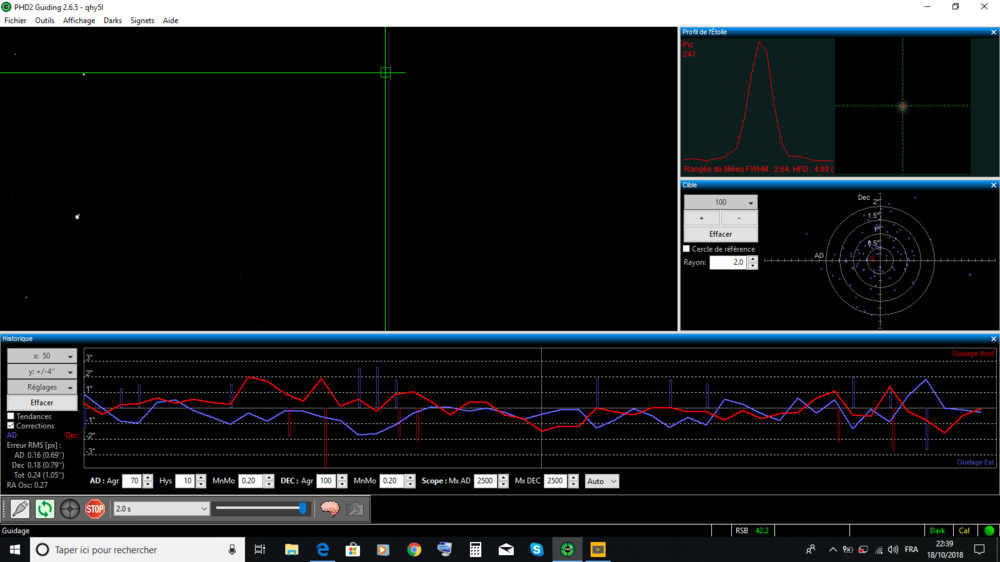Click the Windows search box
This screenshot has width=1000, height=562.
(137, 549)
